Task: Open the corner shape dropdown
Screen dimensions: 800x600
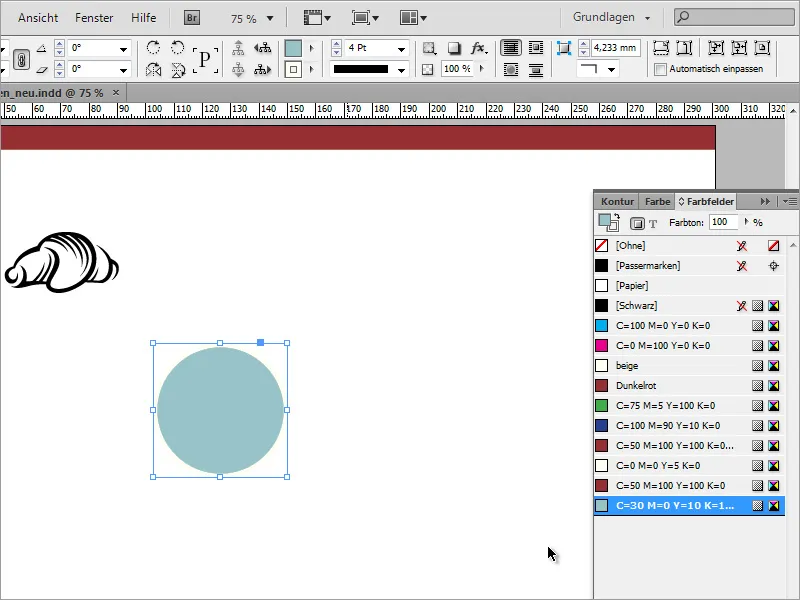Action: [x=611, y=69]
